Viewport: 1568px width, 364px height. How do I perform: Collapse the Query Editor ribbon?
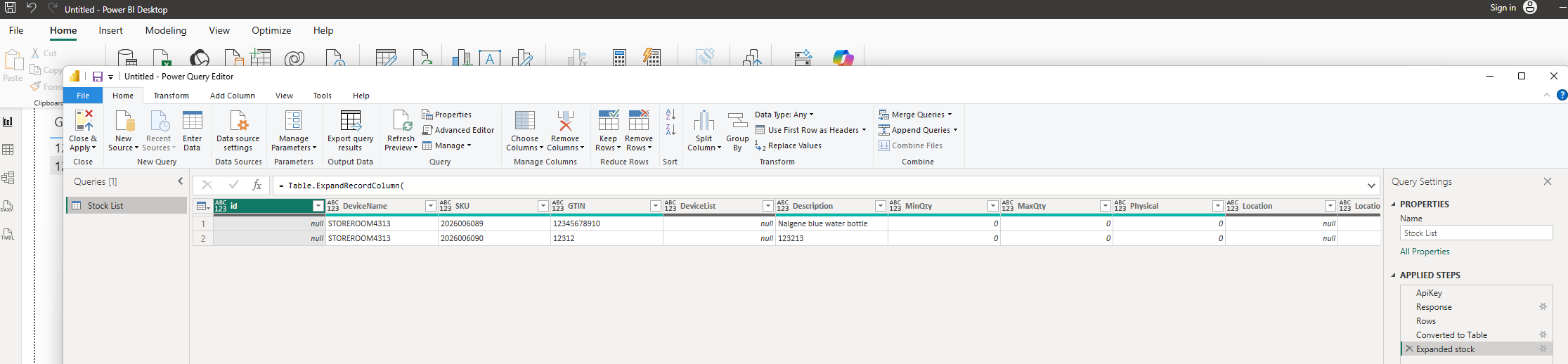point(1547,95)
